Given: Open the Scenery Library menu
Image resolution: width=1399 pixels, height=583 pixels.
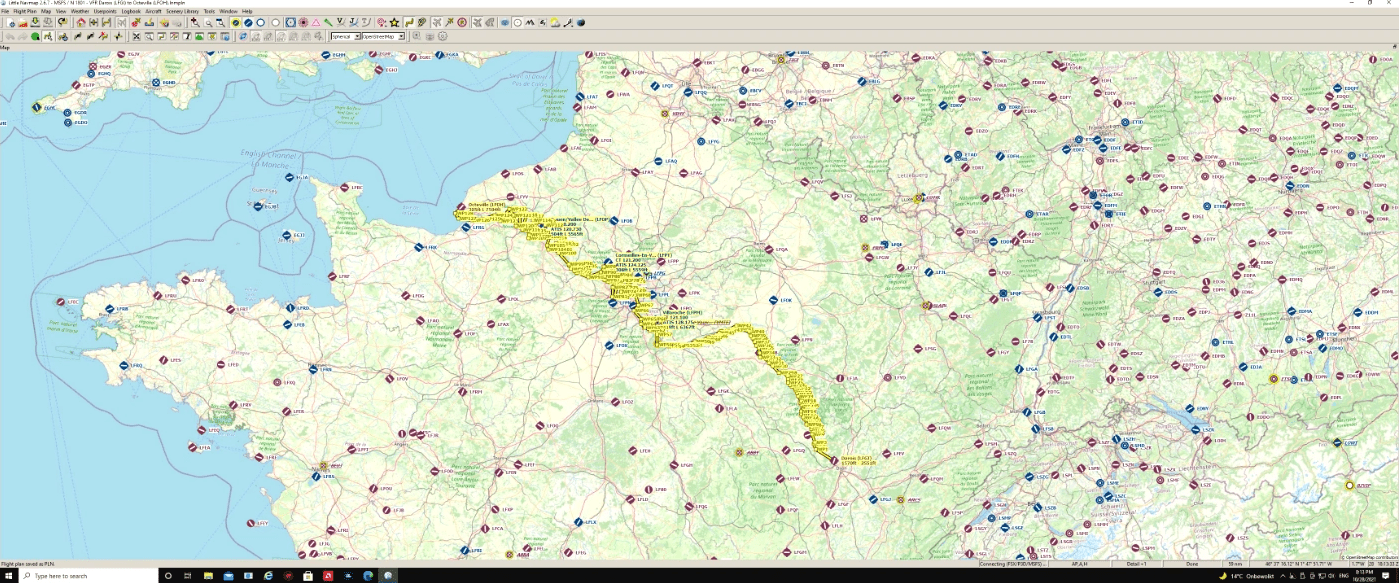Looking at the screenshot, I should click(x=182, y=11).
